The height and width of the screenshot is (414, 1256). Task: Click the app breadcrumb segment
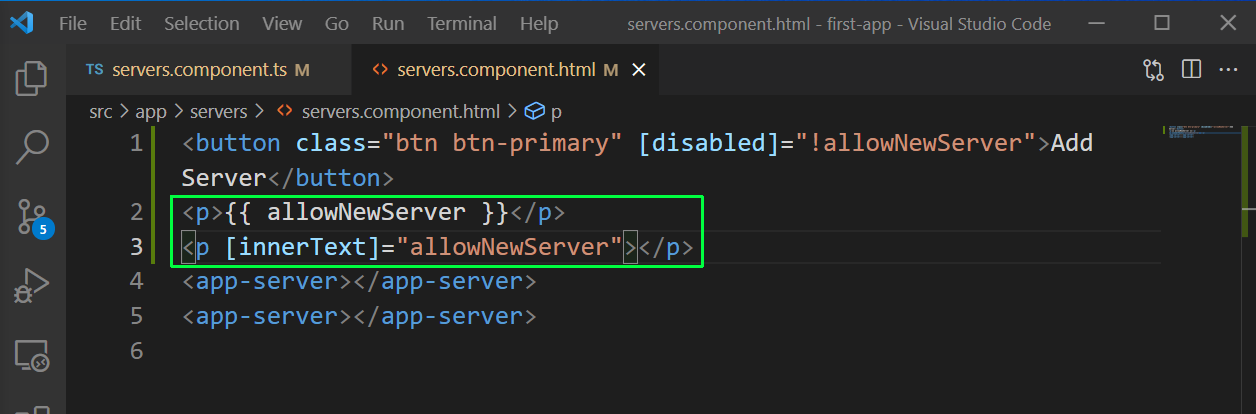151,111
